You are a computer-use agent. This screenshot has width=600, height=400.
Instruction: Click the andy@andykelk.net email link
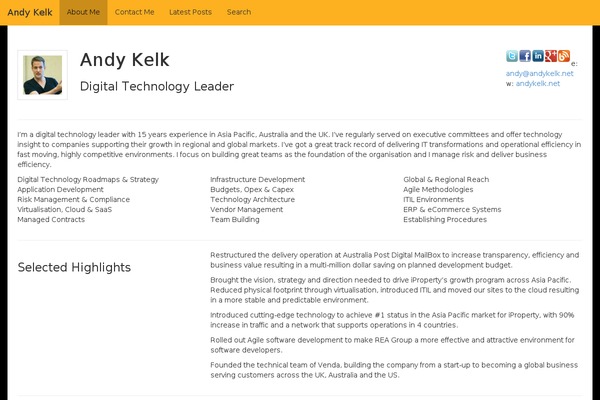click(540, 73)
